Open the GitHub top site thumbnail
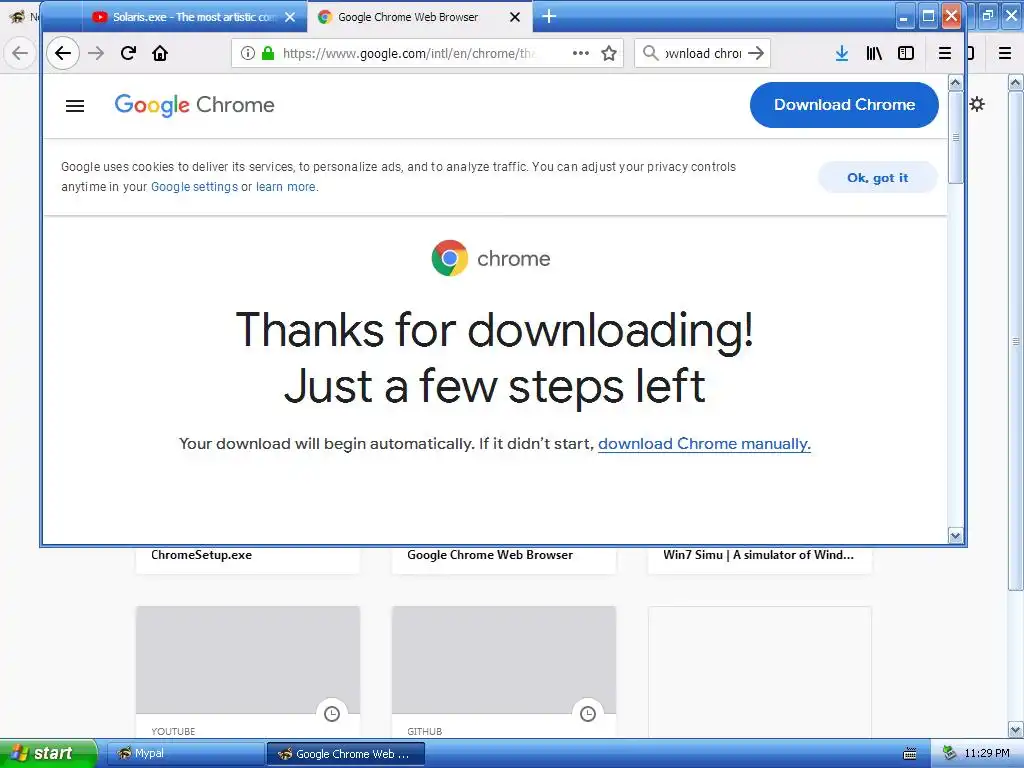 tap(504, 660)
